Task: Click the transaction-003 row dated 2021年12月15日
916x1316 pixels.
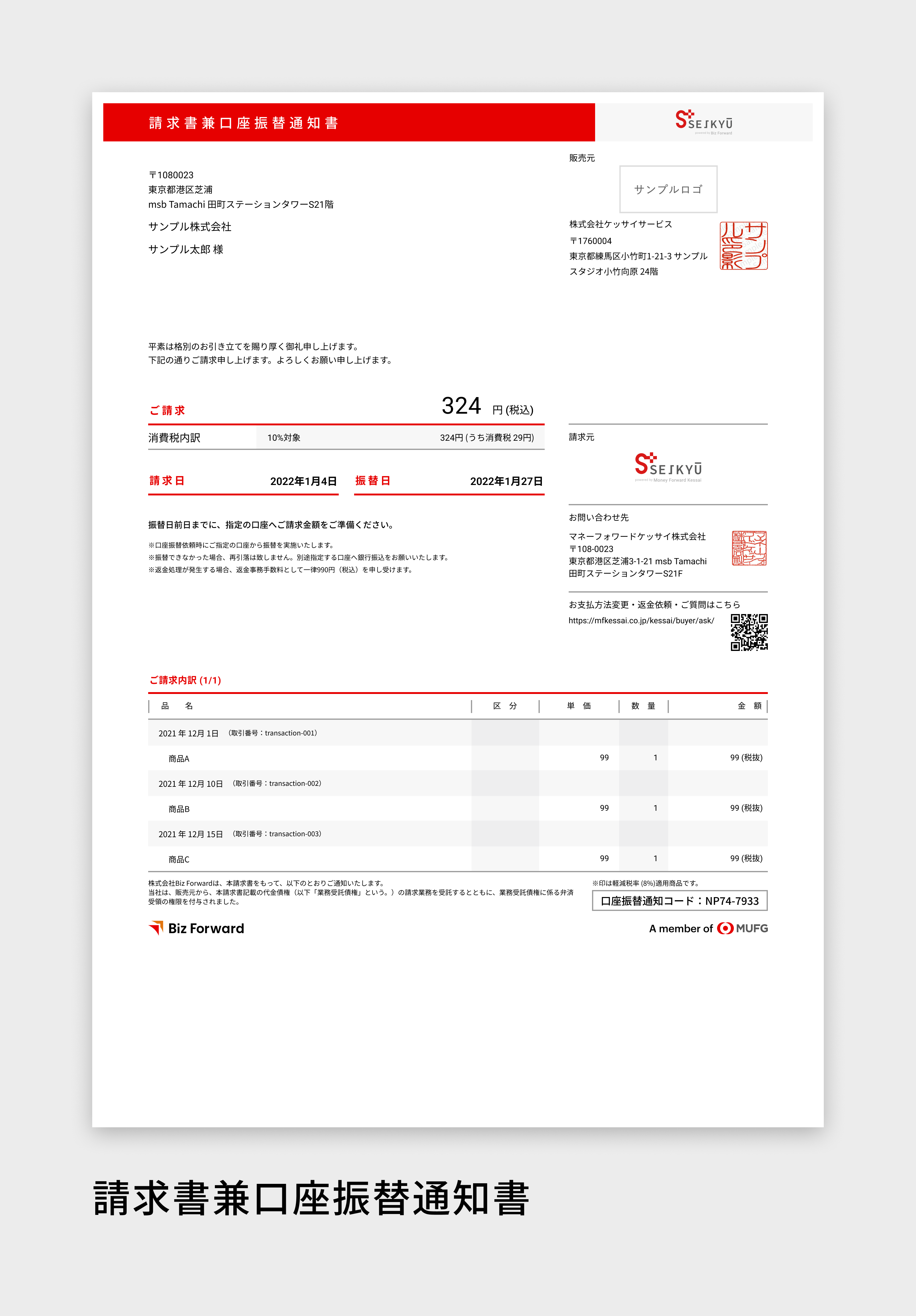Action: (x=457, y=834)
